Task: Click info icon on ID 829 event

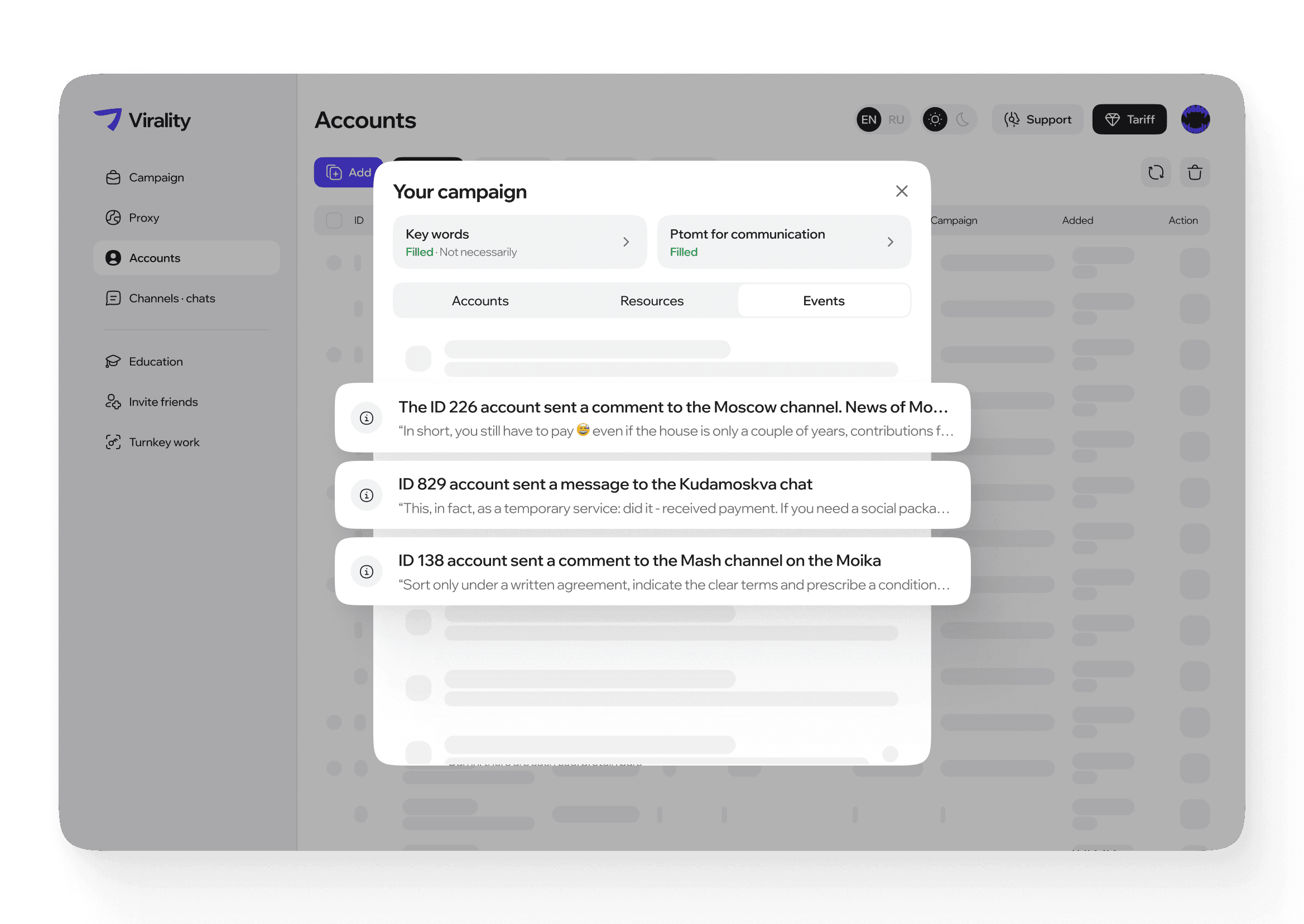Action: point(367,495)
